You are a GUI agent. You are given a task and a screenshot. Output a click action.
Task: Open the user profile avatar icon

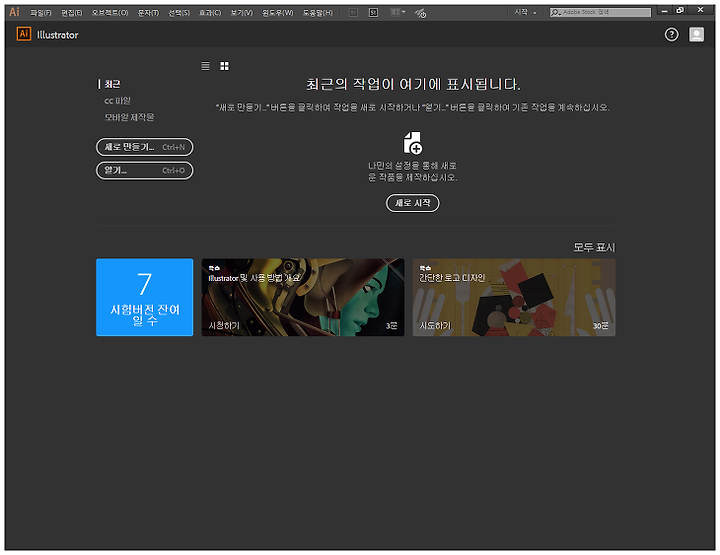click(696, 34)
